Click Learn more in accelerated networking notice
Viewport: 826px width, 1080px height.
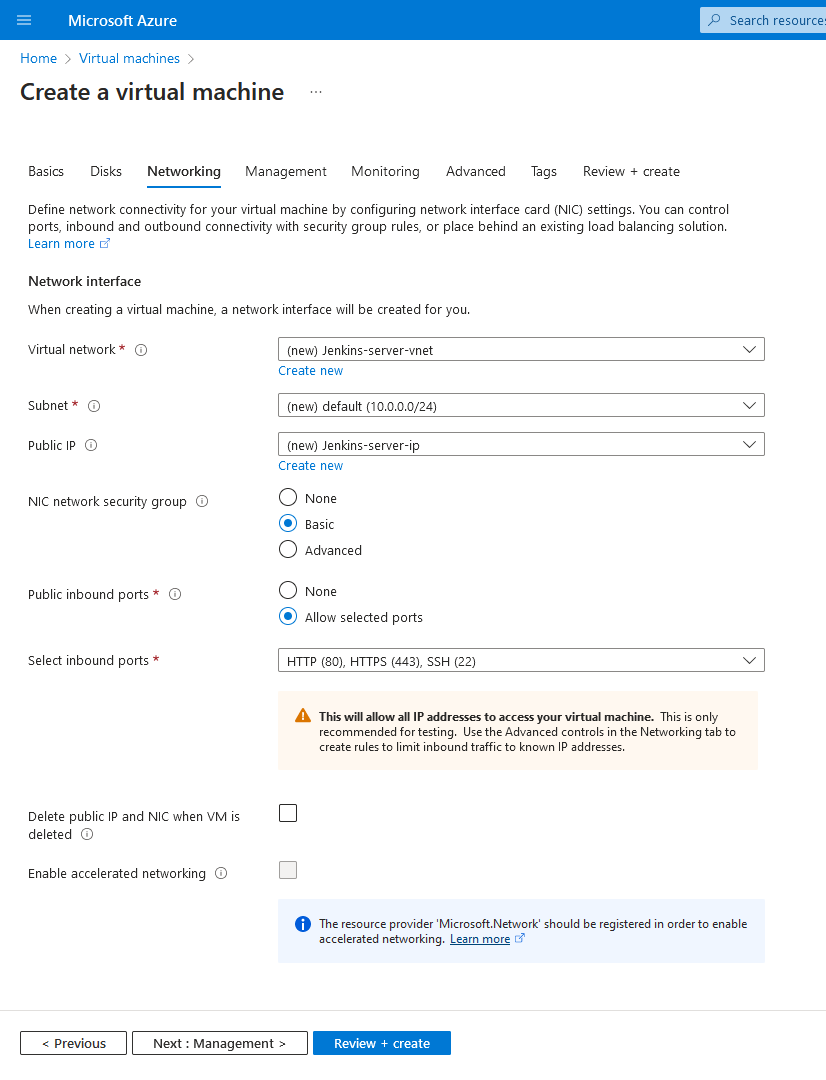click(480, 939)
